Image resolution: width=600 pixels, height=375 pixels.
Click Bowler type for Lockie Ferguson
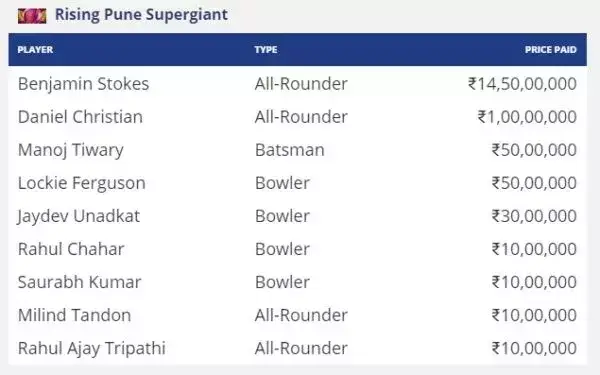(282, 183)
